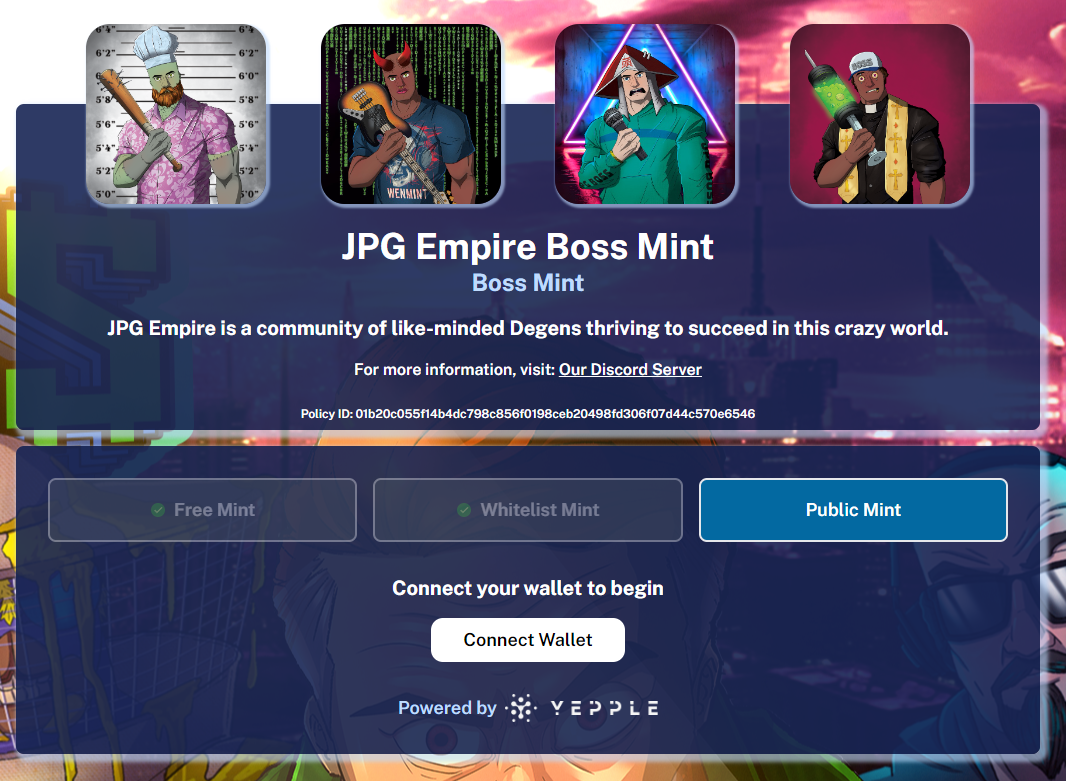The width and height of the screenshot is (1066, 781).
Task: Click the Connect your wallet to begin text
Action: pyautogui.click(x=528, y=588)
